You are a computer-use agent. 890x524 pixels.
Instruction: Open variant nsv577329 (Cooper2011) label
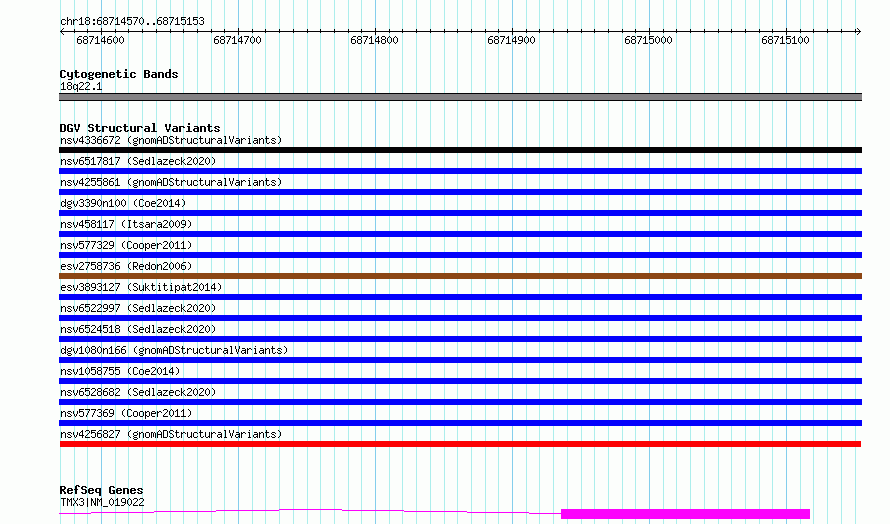pos(126,245)
